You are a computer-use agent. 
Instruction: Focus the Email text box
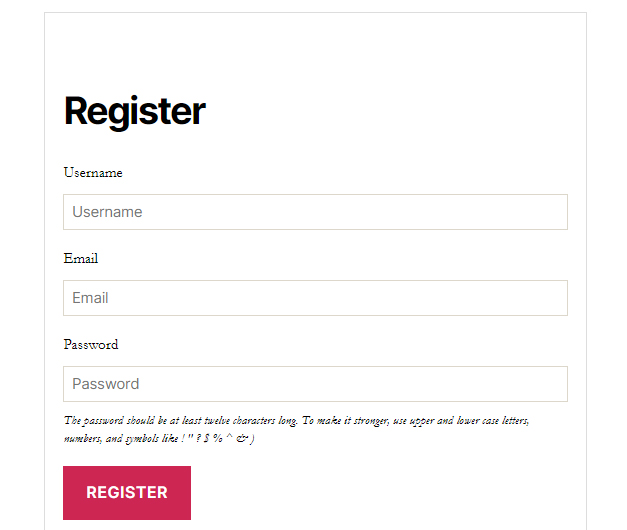315,298
